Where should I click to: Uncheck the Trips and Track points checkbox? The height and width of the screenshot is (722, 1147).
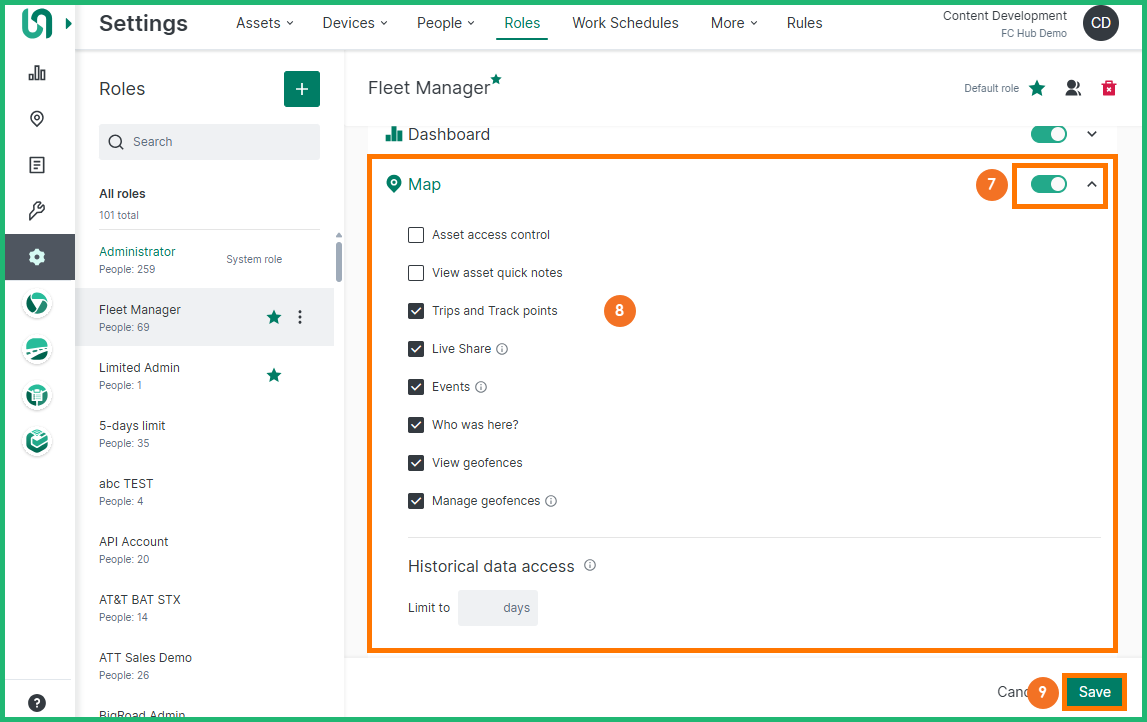pyautogui.click(x=416, y=311)
